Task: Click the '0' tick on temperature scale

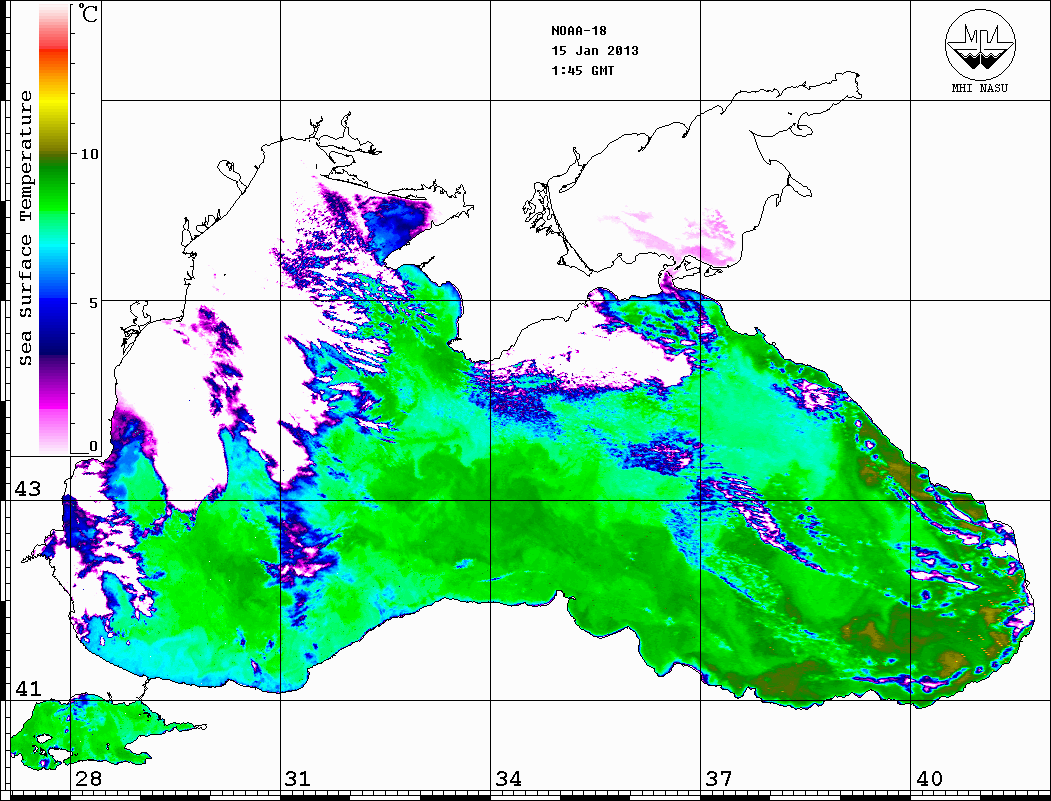Action: coord(93,446)
